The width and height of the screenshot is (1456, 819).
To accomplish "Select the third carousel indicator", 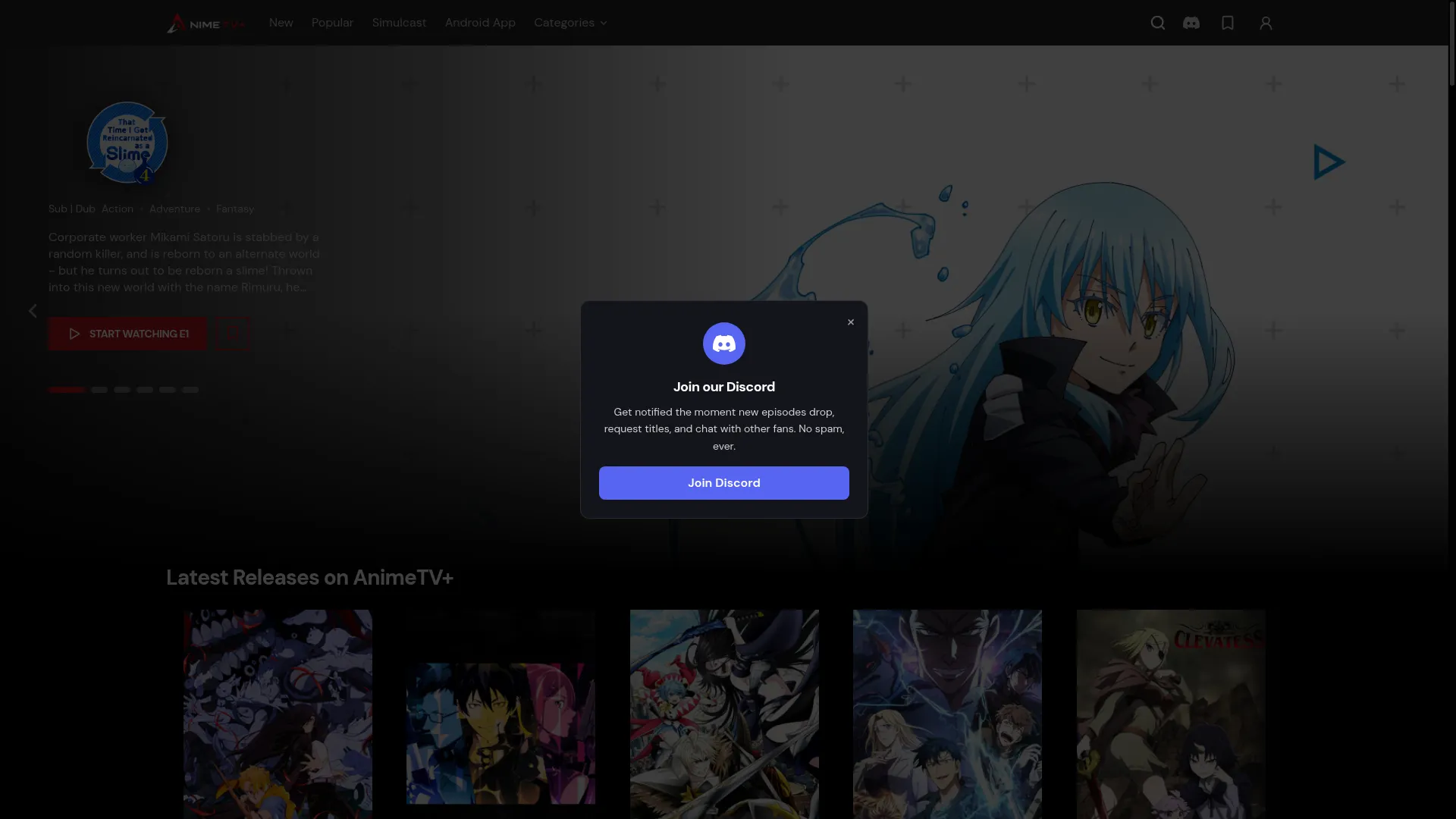I will (x=122, y=390).
